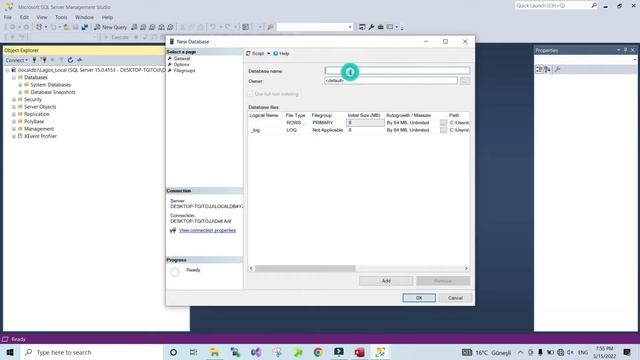Expand the Server Objects node
Viewport: 640px width, 360px height.
coord(14,107)
